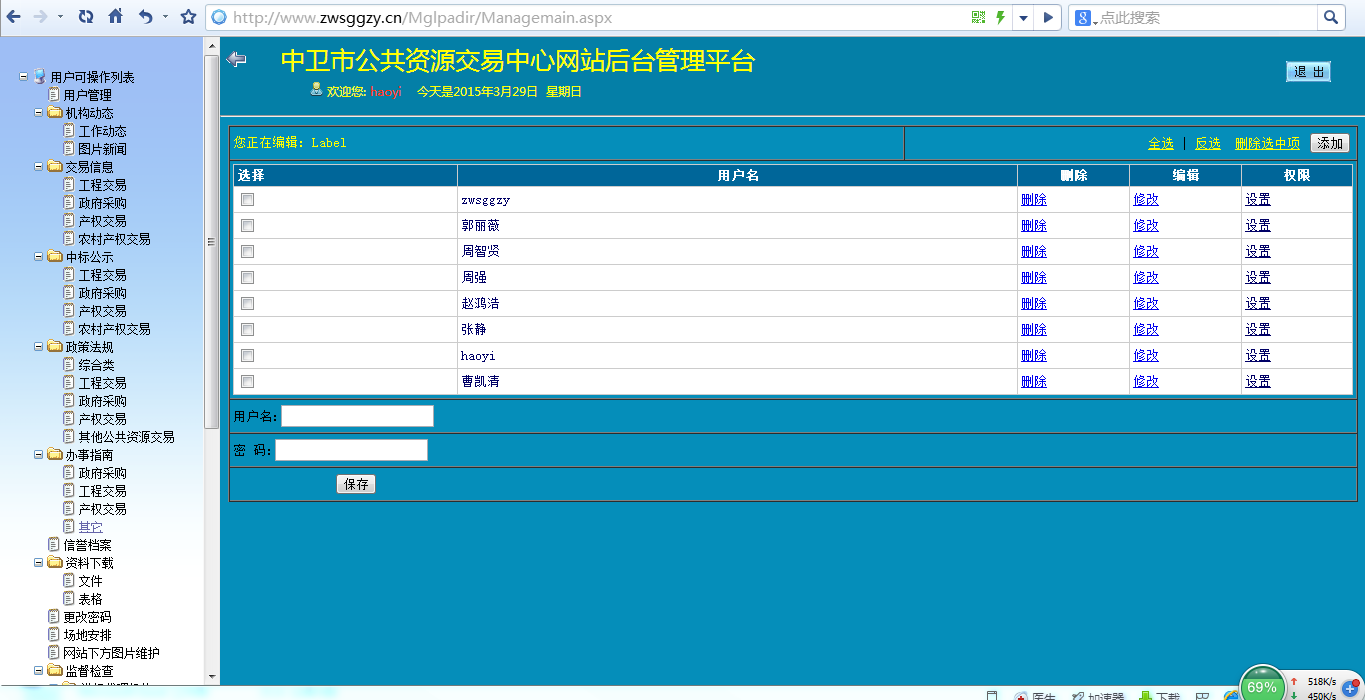Click the browser back arrow

[14, 17]
